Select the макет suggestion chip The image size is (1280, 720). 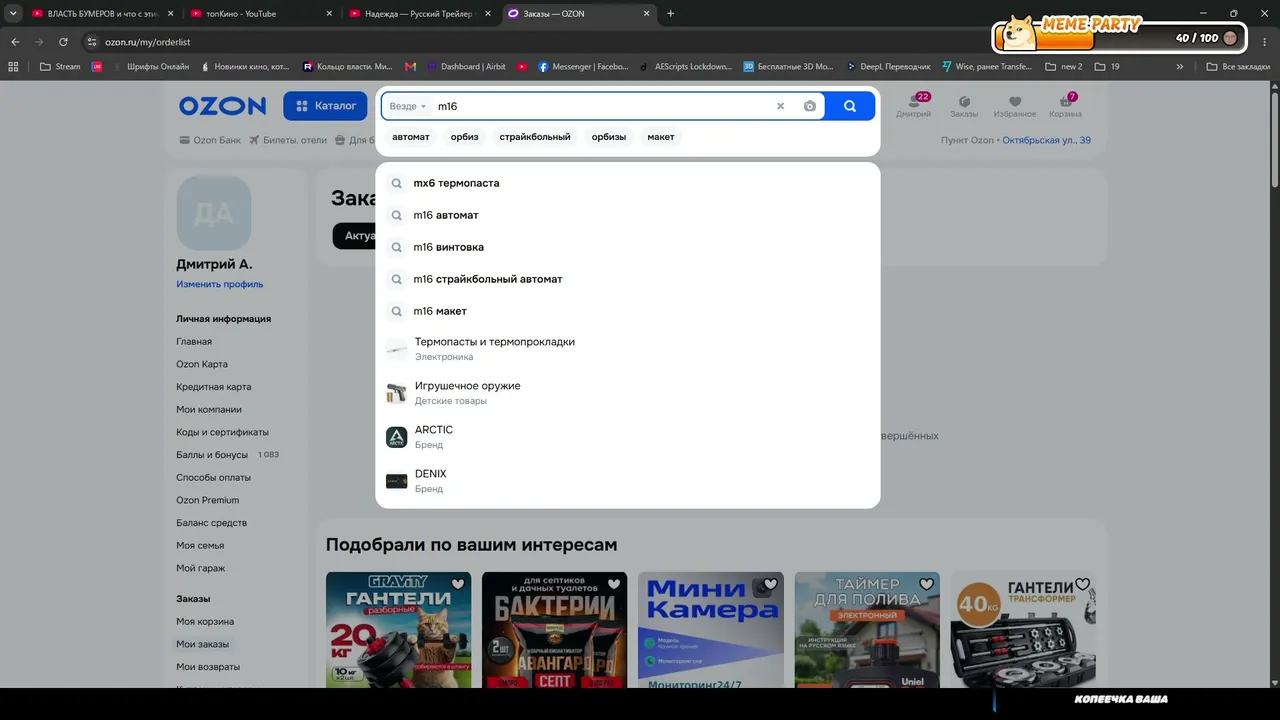(661, 137)
